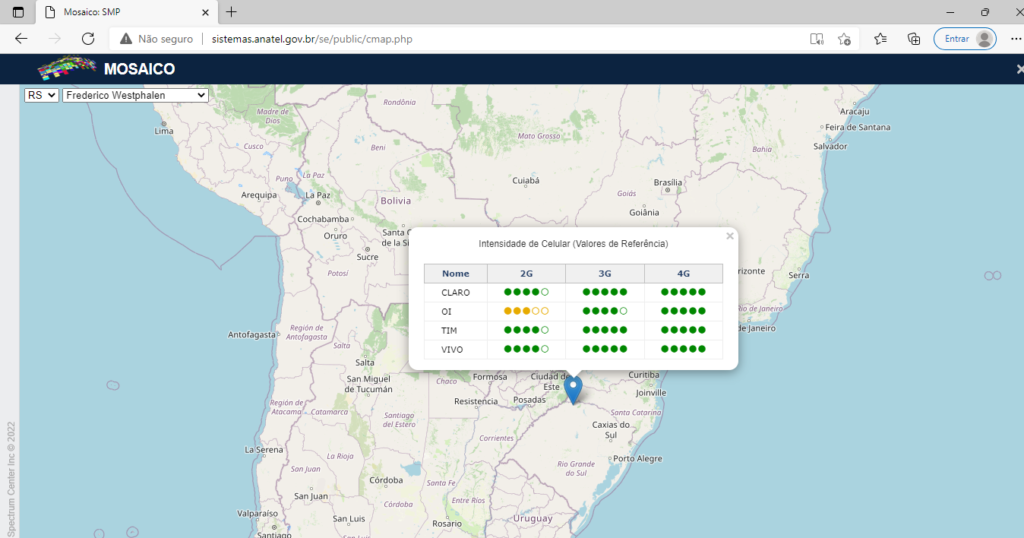This screenshot has width=1024, height=538.
Task: Click Cuiabá label on map
Action: pyautogui.click(x=526, y=180)
